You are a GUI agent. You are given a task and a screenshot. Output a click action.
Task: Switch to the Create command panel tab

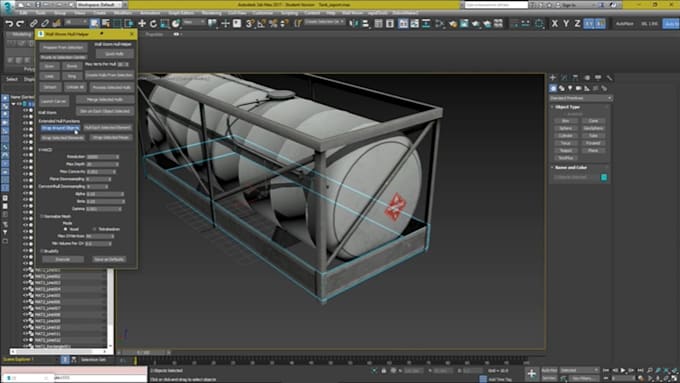553,78
